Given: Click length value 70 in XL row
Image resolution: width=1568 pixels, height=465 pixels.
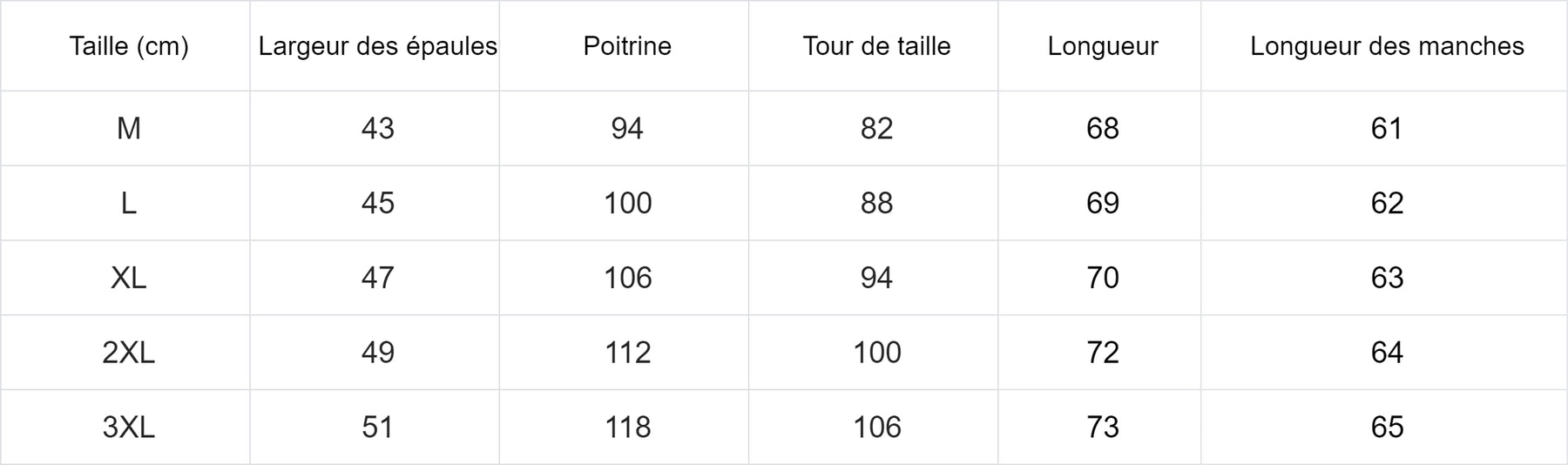Looking at the screenshot, I should (x=1103, y=278).
